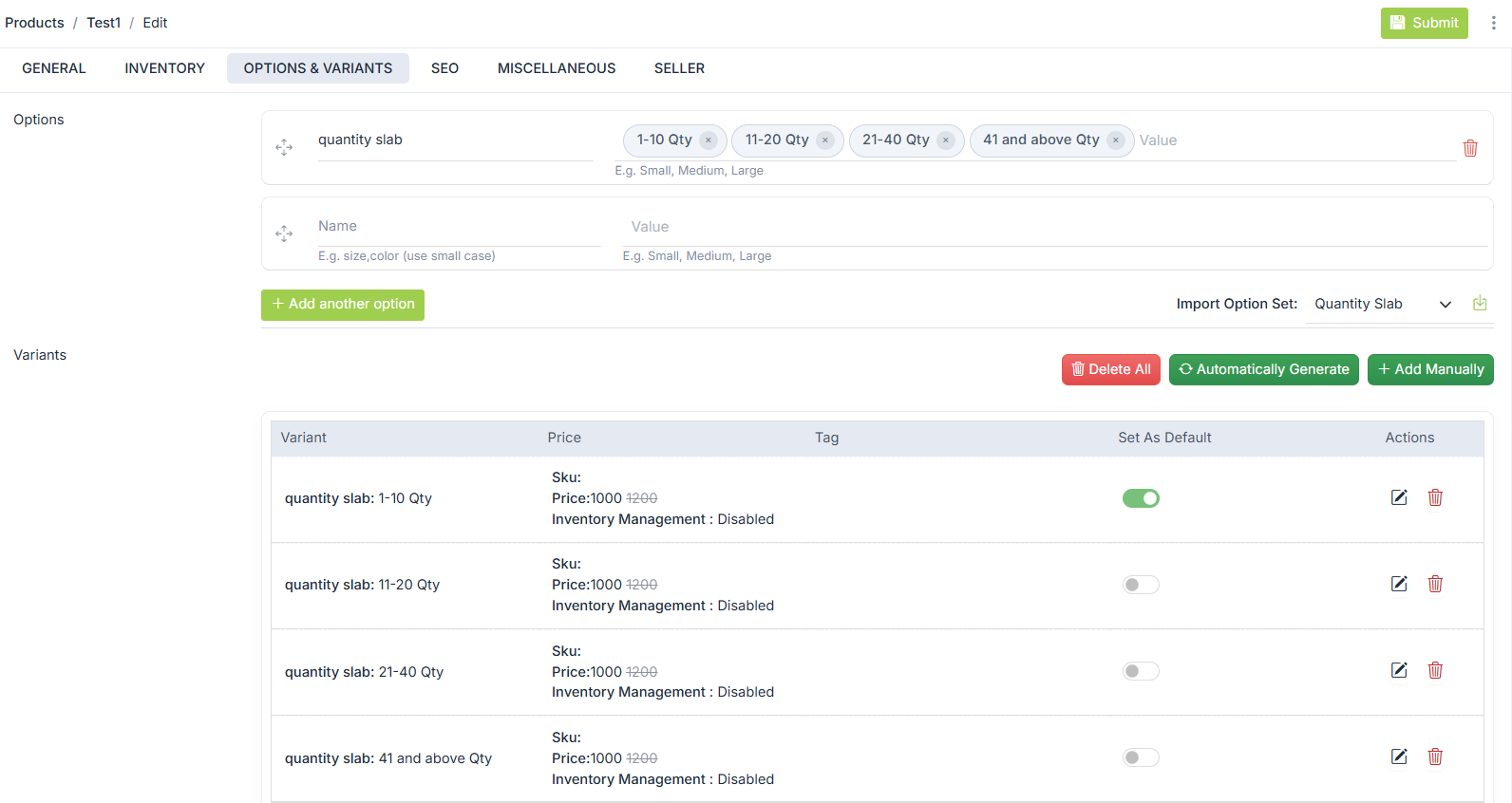
Task: Open the three-dot more options menu
Action: click(x=1493, y=23)
